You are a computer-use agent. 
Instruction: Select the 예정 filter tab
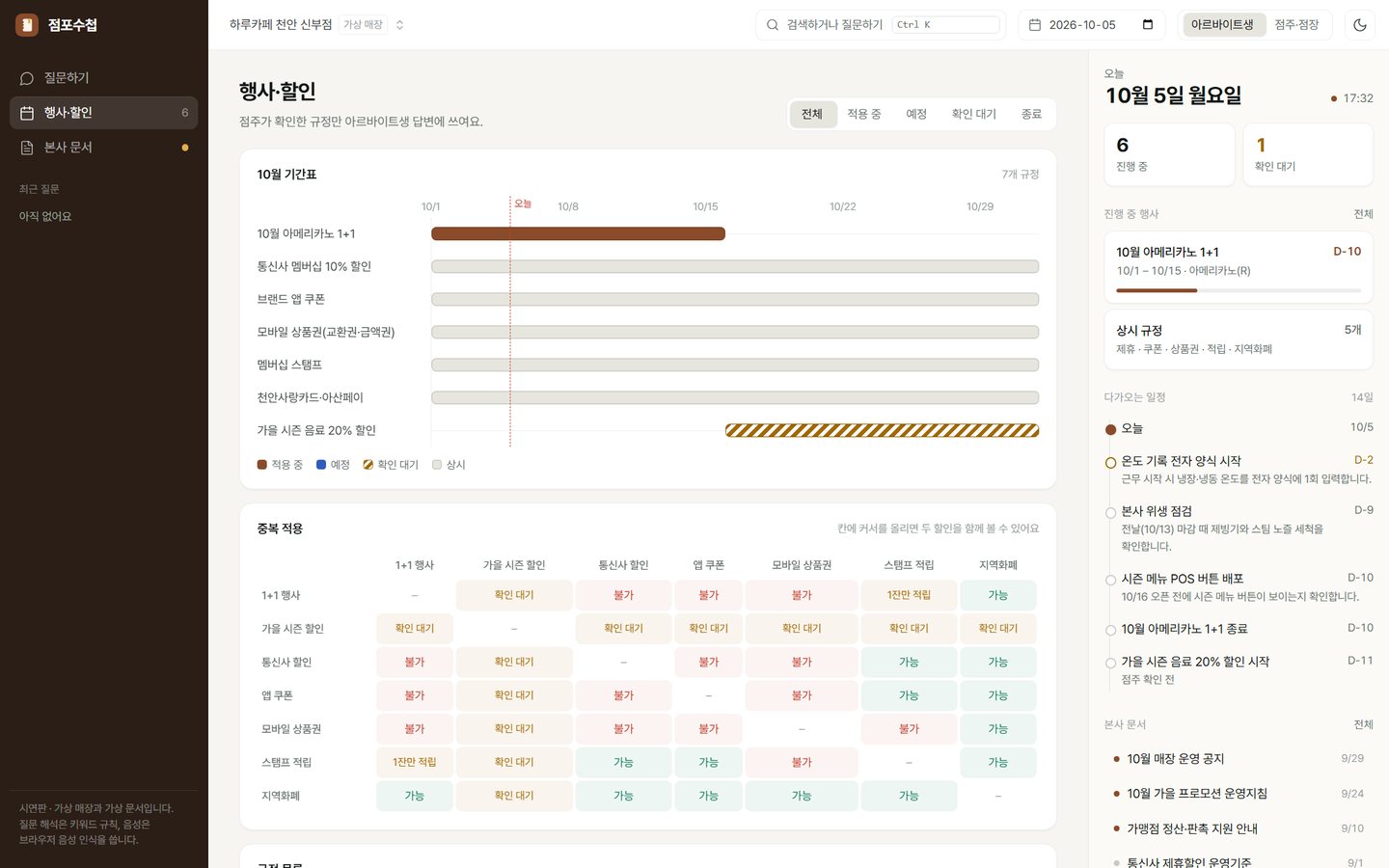click(x=916, y=114)
